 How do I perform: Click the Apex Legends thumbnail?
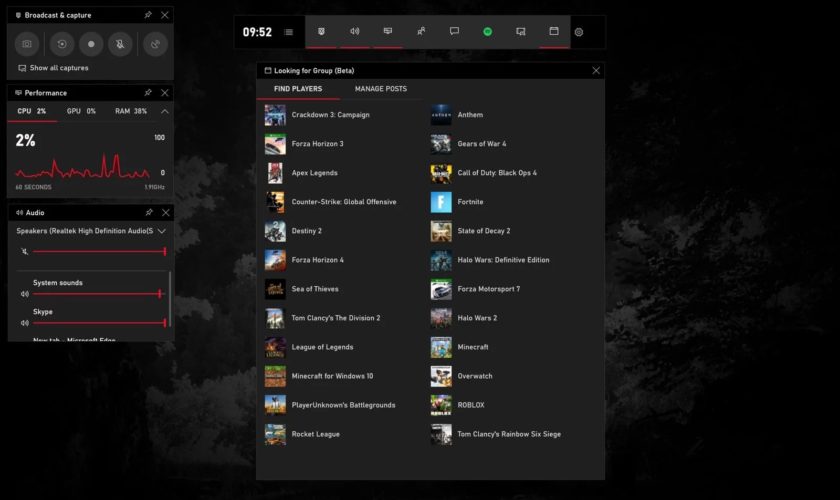[x=275, y=173]
